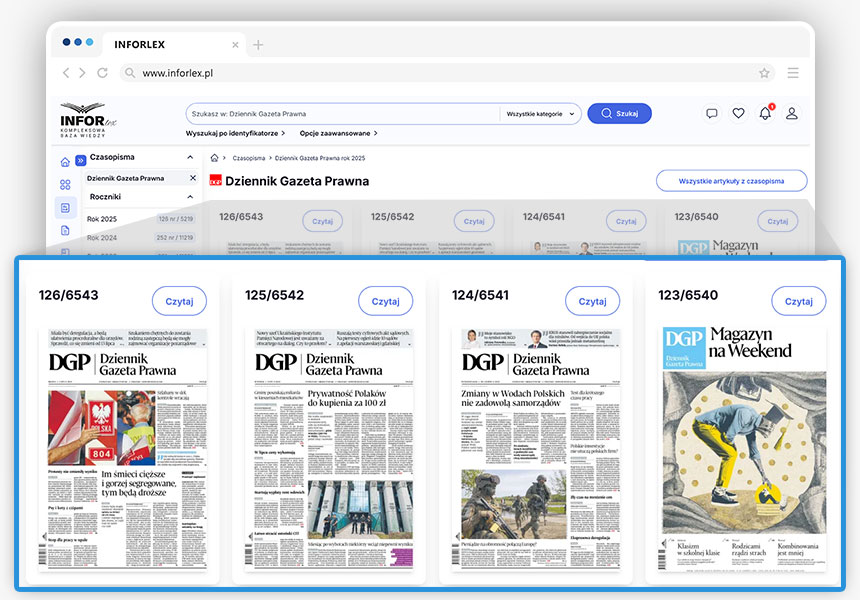Click the browser reload icon
Viewport: 860px width, 600px height.
click(102, 73)
